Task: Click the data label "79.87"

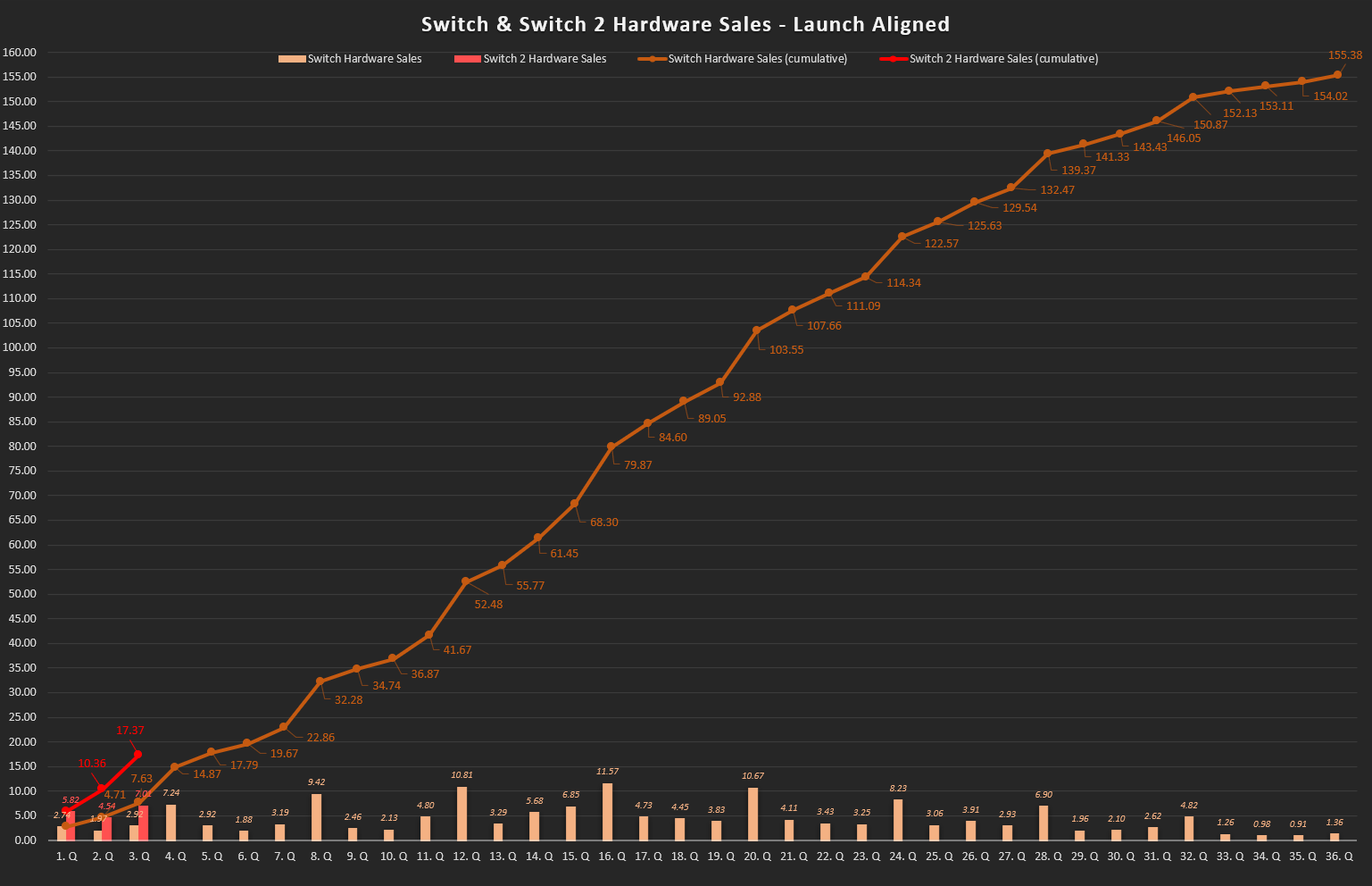Action: click(x=638, y=465)
